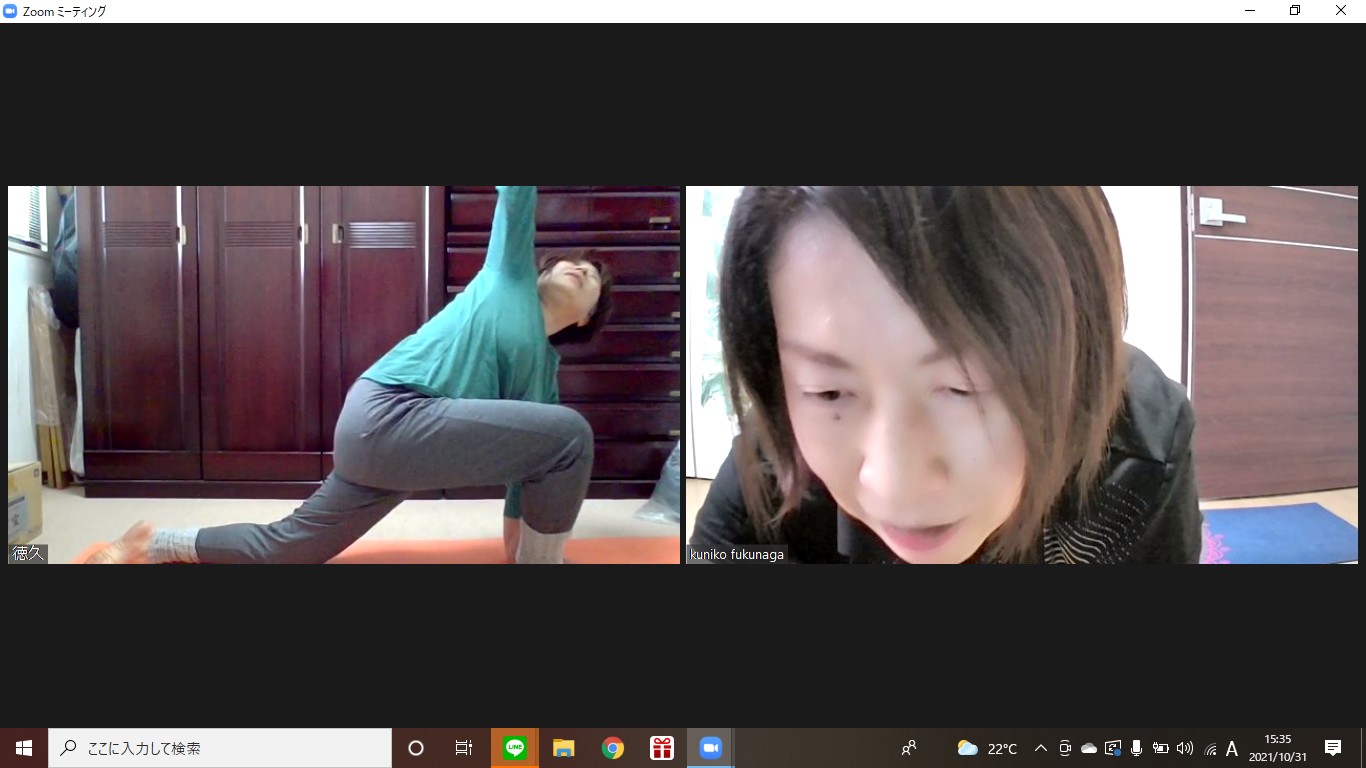Select the Zoom taskbar icon
The height and width of the screenshot is (768, 1366).
711,748
